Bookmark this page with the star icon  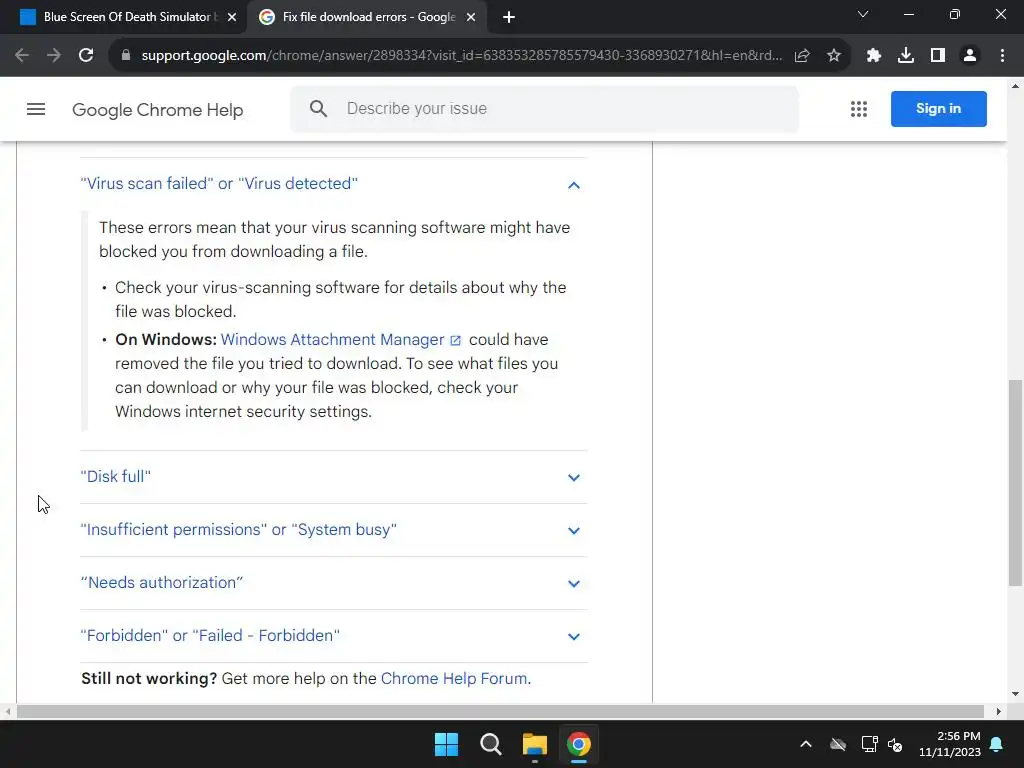tap(834, 56)
